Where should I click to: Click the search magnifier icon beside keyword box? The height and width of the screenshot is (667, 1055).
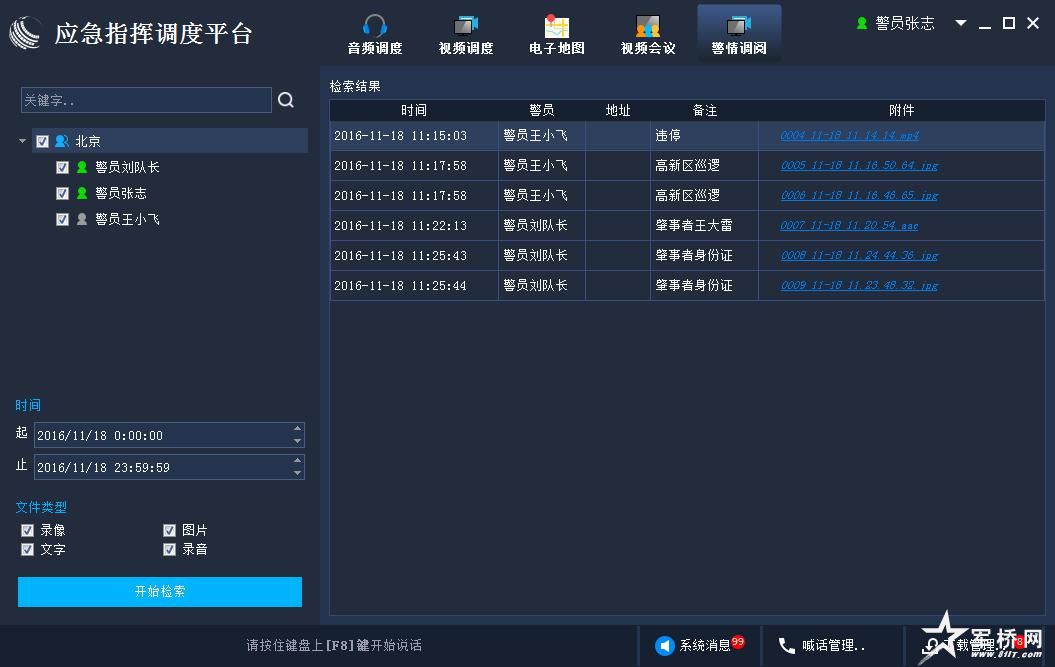pyautogui.click(x=286, y=100)
